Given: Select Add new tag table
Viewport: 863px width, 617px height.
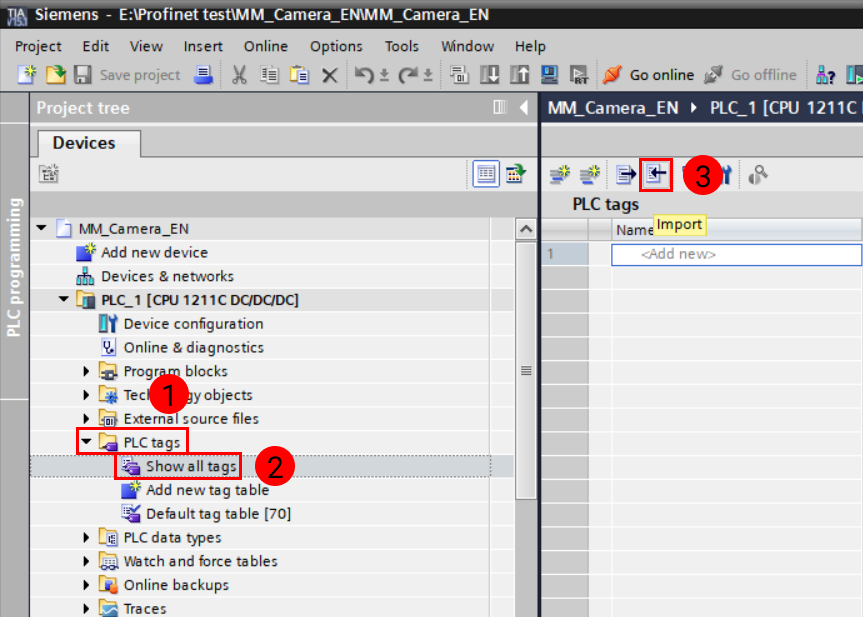Looking at the screenshot, I should pyautogui.click(x=207, y=490).
